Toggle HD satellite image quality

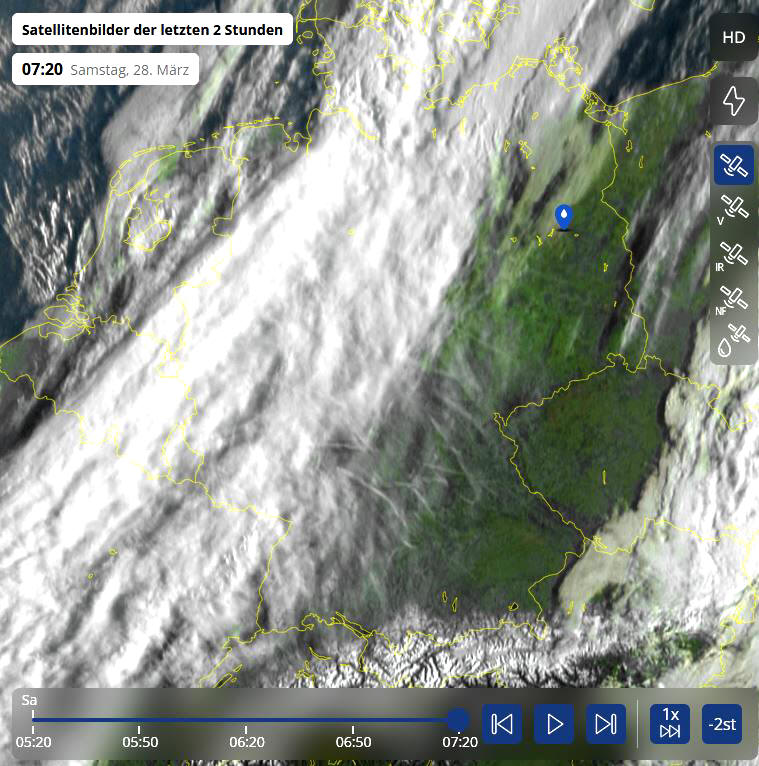coord(733,38)
